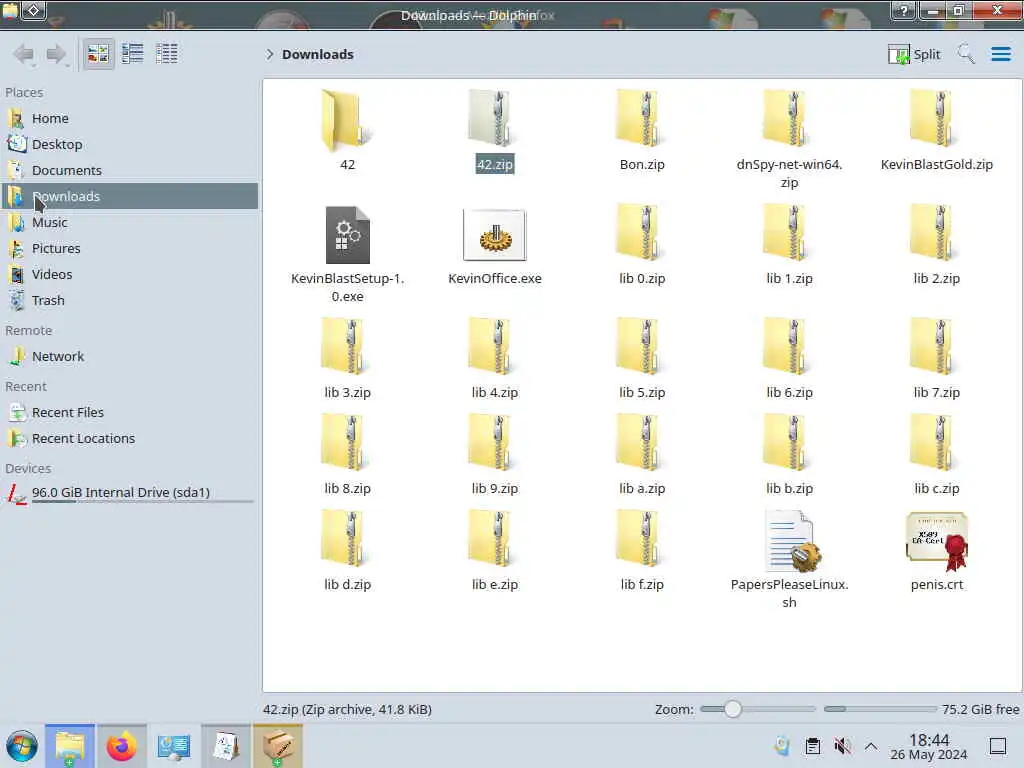1024x768 pixels.
Task: Open Documents in Places panel
Action: click(x=129, y=170)
